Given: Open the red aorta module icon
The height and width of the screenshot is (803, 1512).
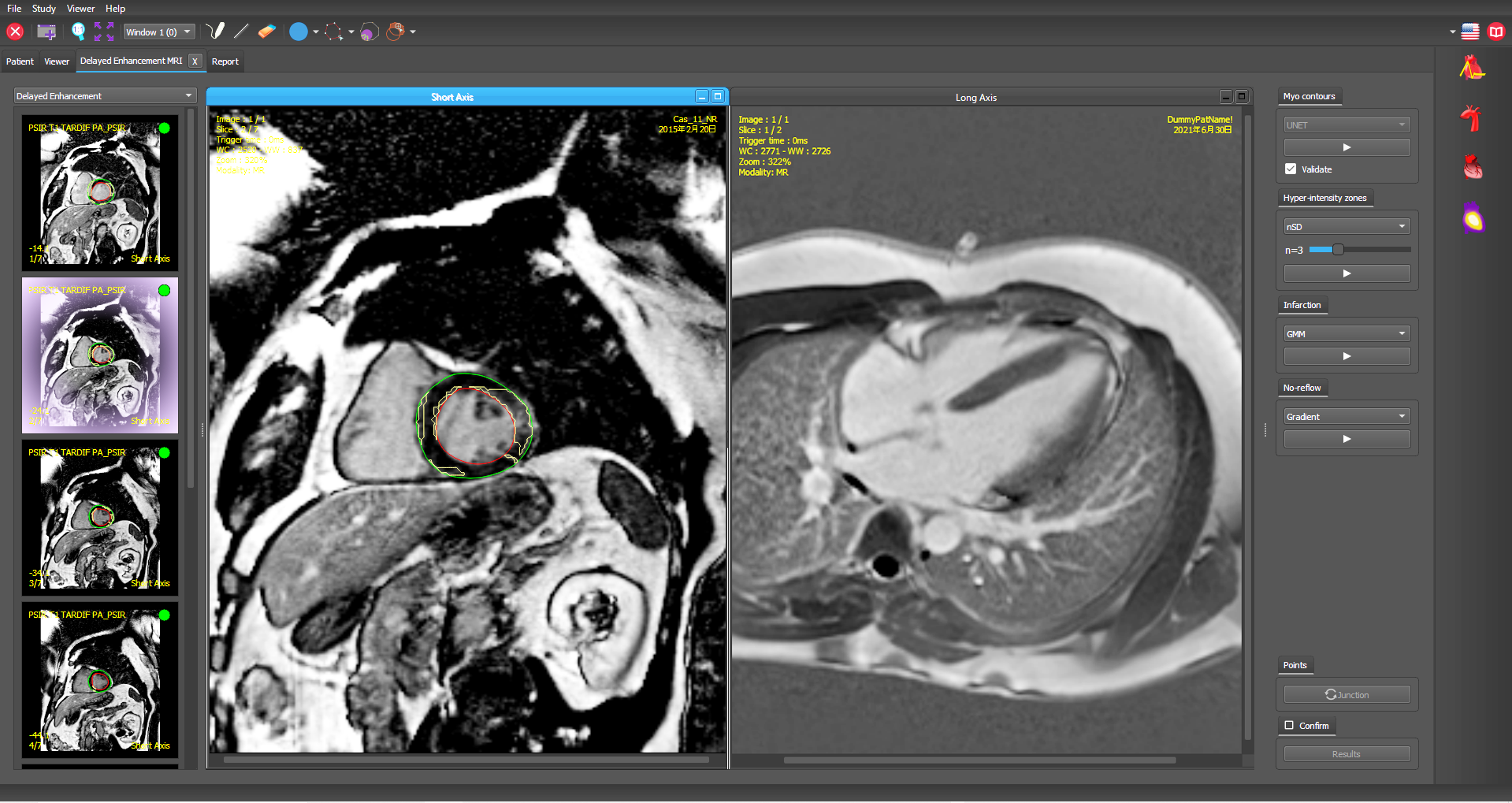Looking at the screenshot, I should coord(1472,118).
